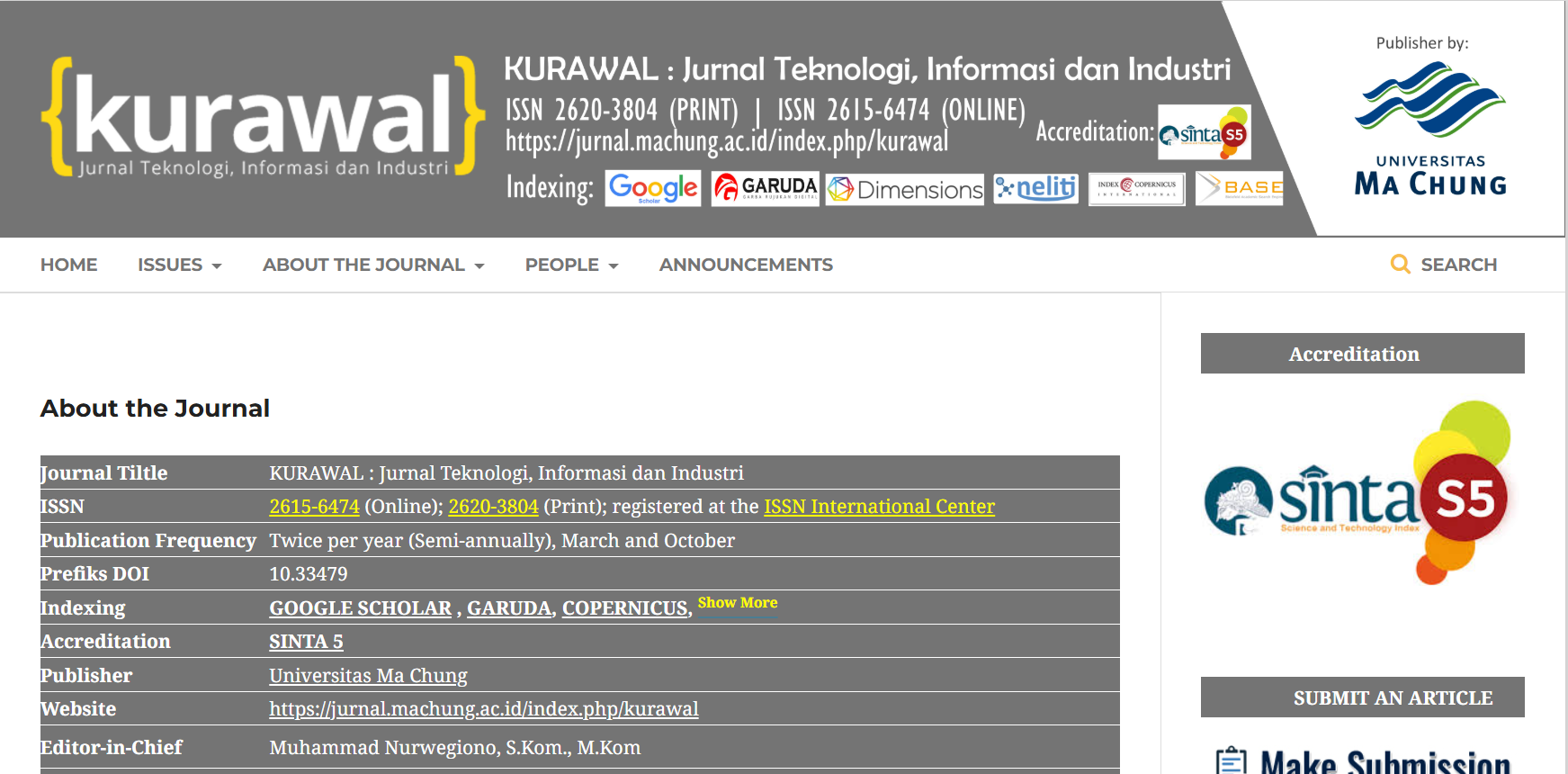Open the SINTA 5 accreditation link
This screenshot has width=1568, height=774.
(x=307, y=642)
